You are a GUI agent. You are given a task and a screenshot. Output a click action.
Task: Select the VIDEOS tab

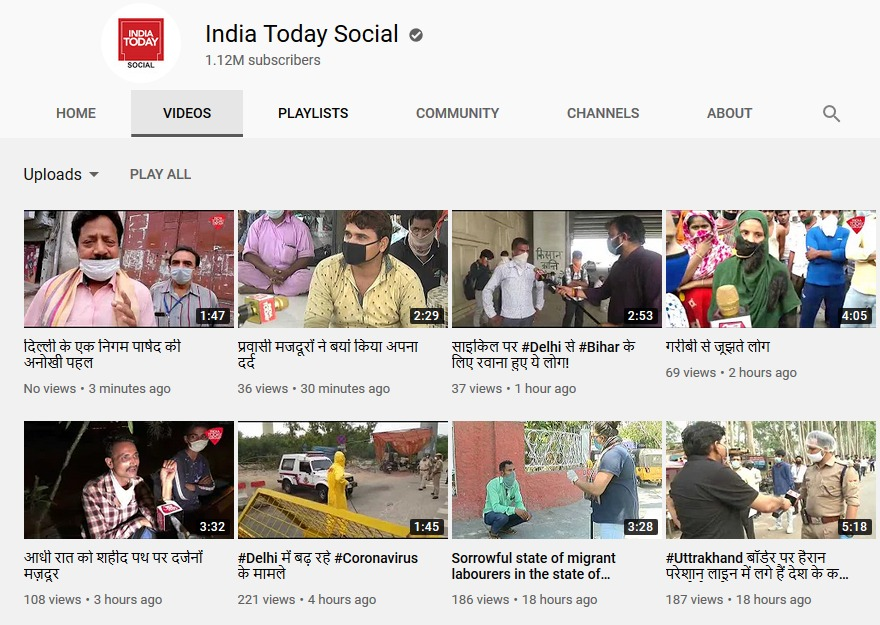click(x=187, y=113)
